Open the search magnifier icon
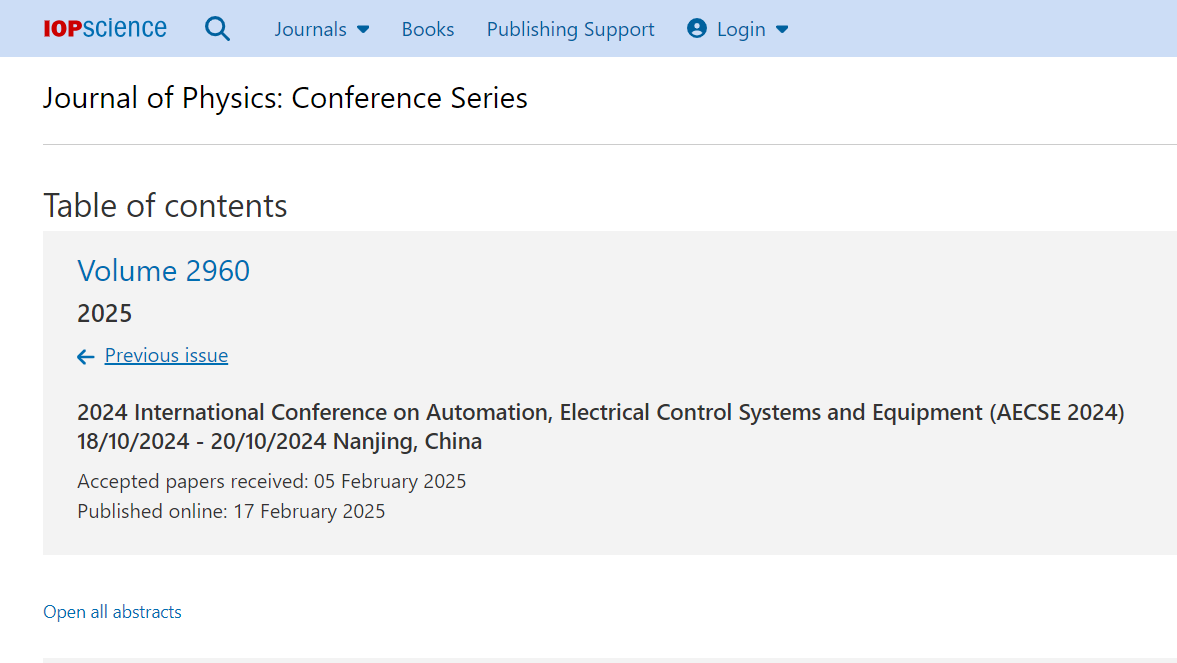The height and width of the screenshot is (663, 1177). (x=217, y=29)
